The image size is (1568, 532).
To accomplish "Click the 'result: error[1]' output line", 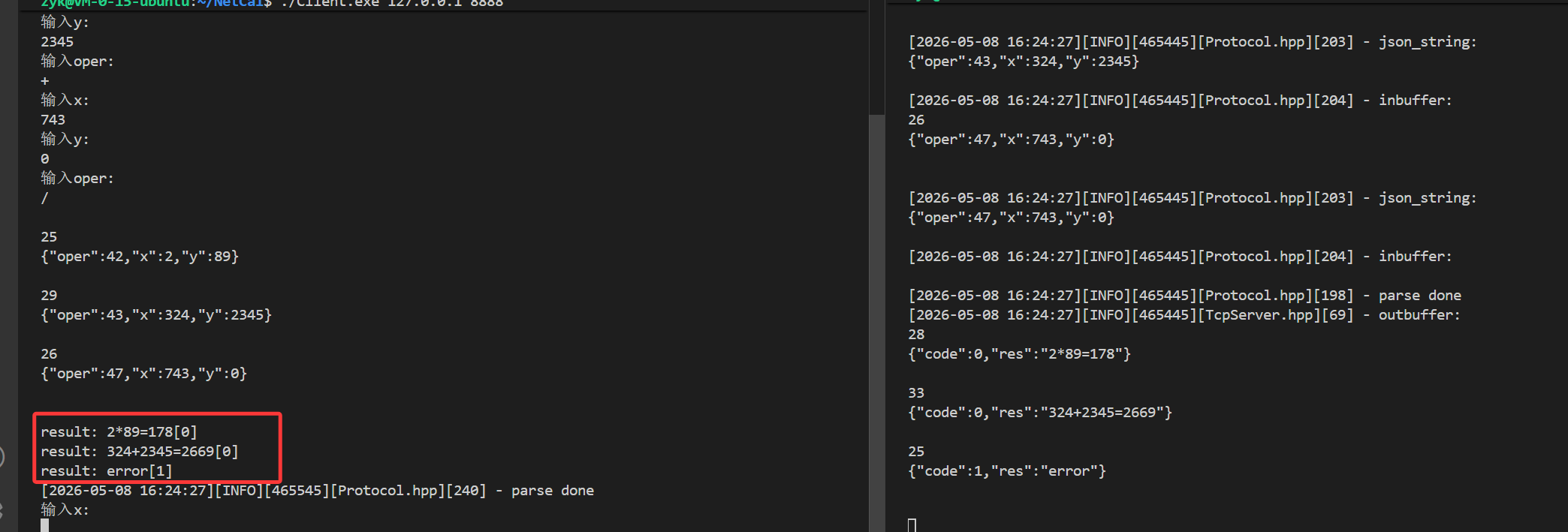I will click(107, 471).
